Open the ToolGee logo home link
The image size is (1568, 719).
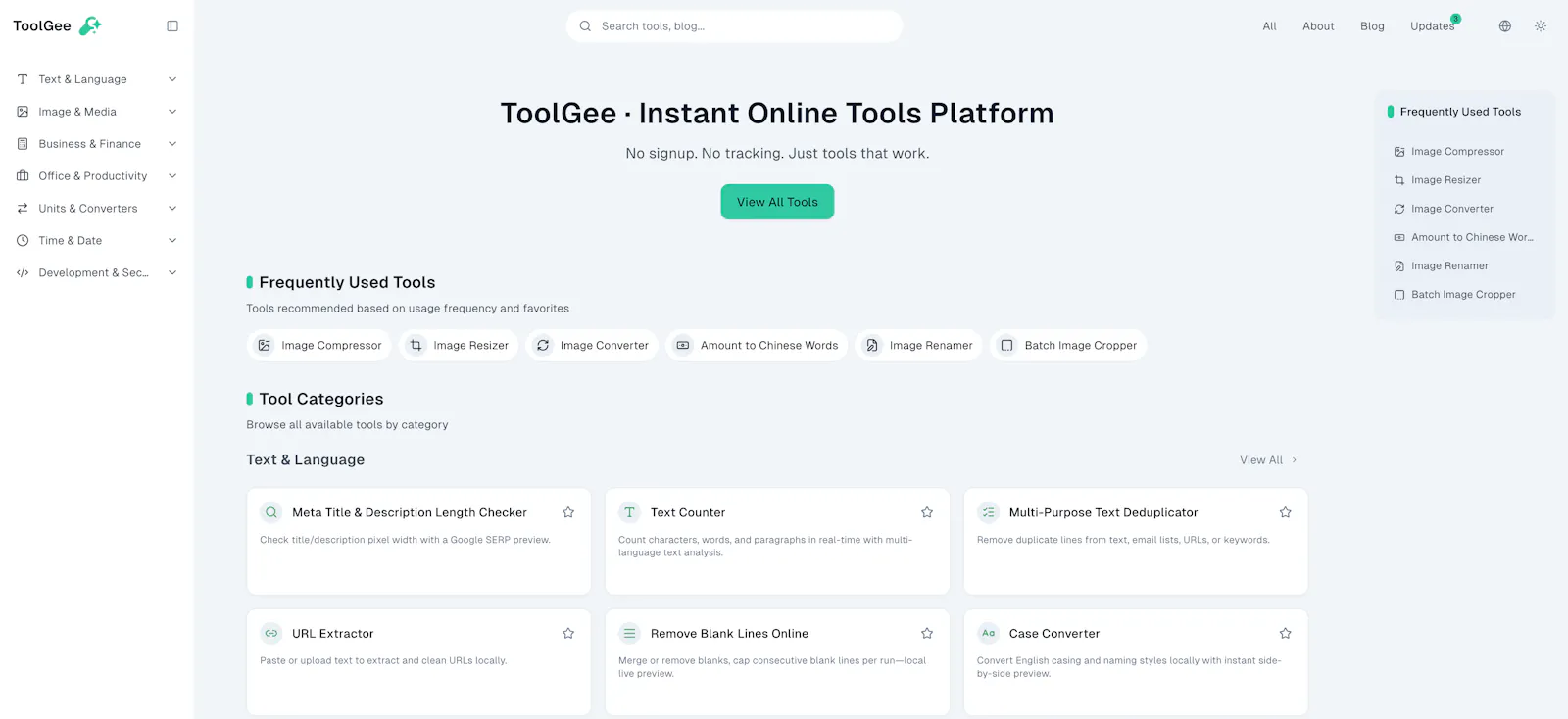click(x=57, y=26)
